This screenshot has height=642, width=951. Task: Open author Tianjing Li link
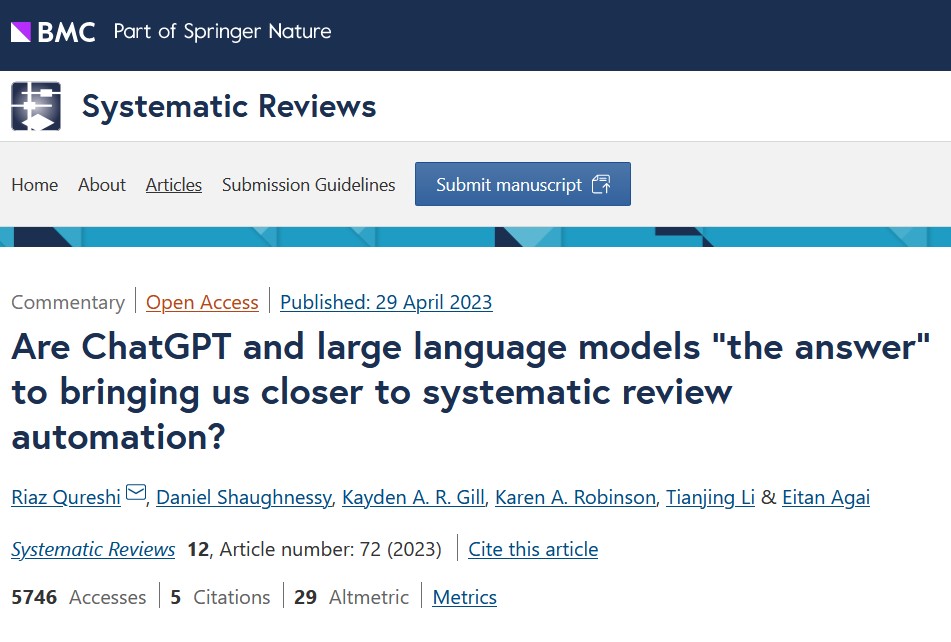[x=710, y=497]
